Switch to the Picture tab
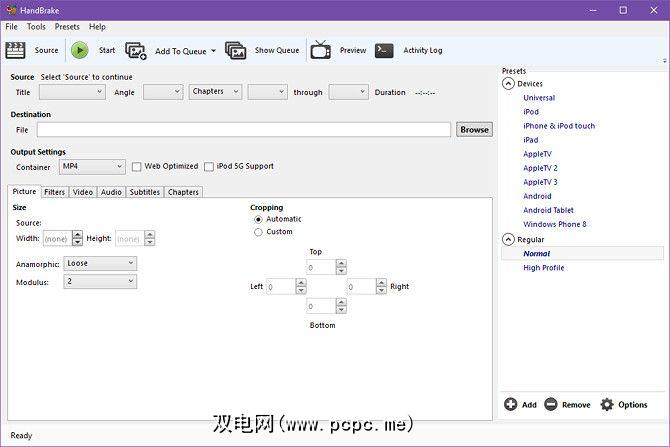The width and height of the screenshot is (670, 447). (x=24, y=191)
